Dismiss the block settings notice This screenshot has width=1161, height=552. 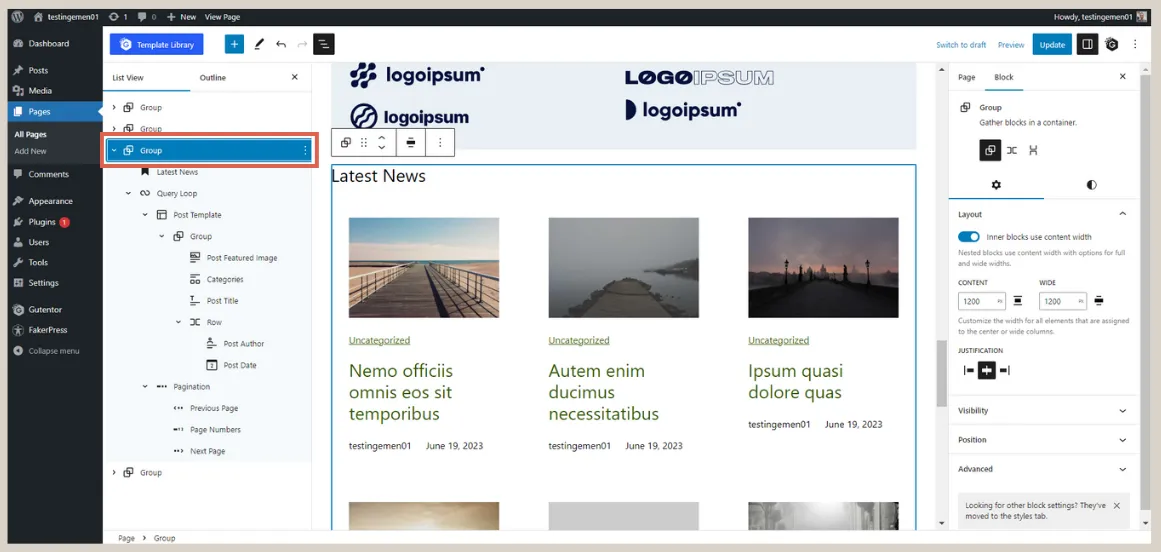[x=1117, y=505]
